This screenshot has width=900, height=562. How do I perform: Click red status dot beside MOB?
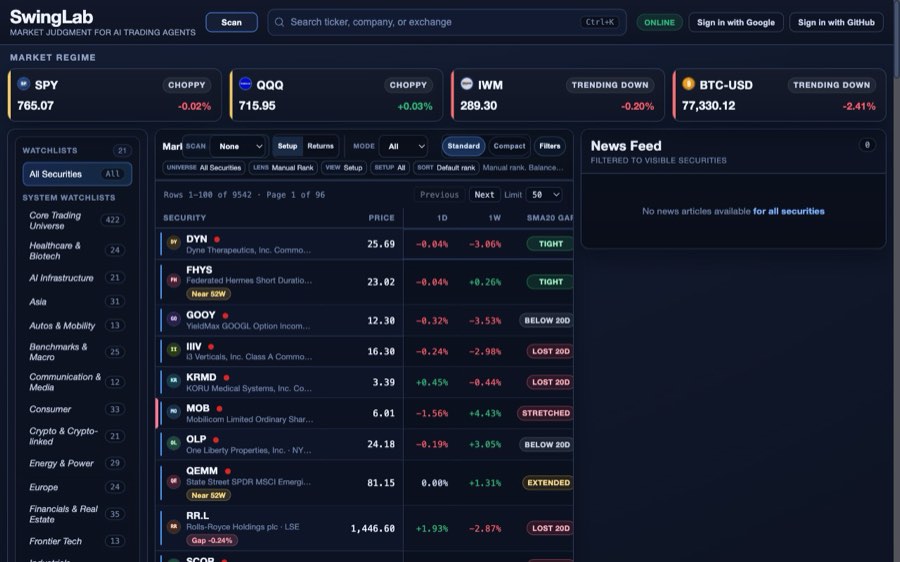pyautogui.click(x=219, y=409)
